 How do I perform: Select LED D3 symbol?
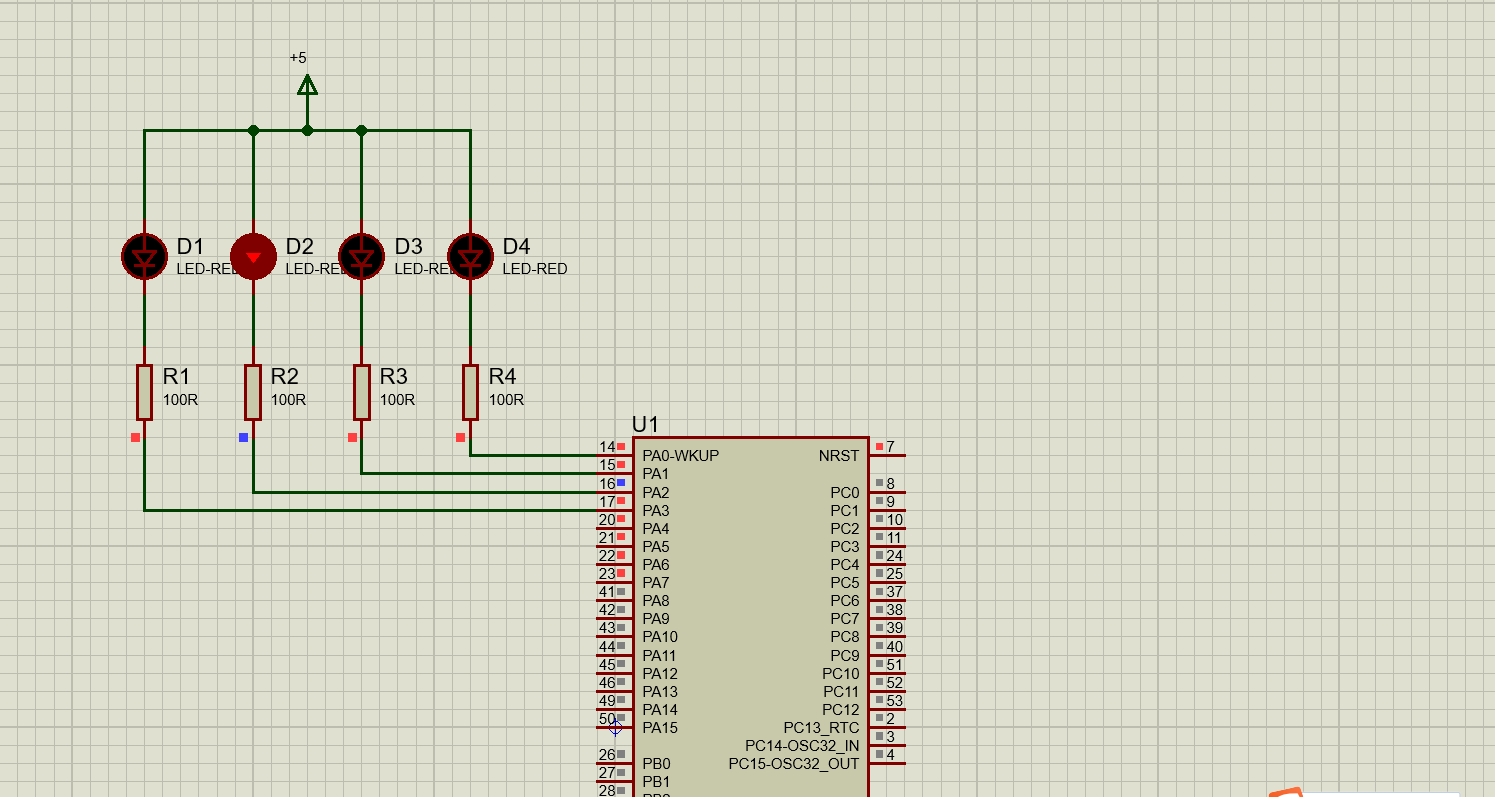pos(361,257)
